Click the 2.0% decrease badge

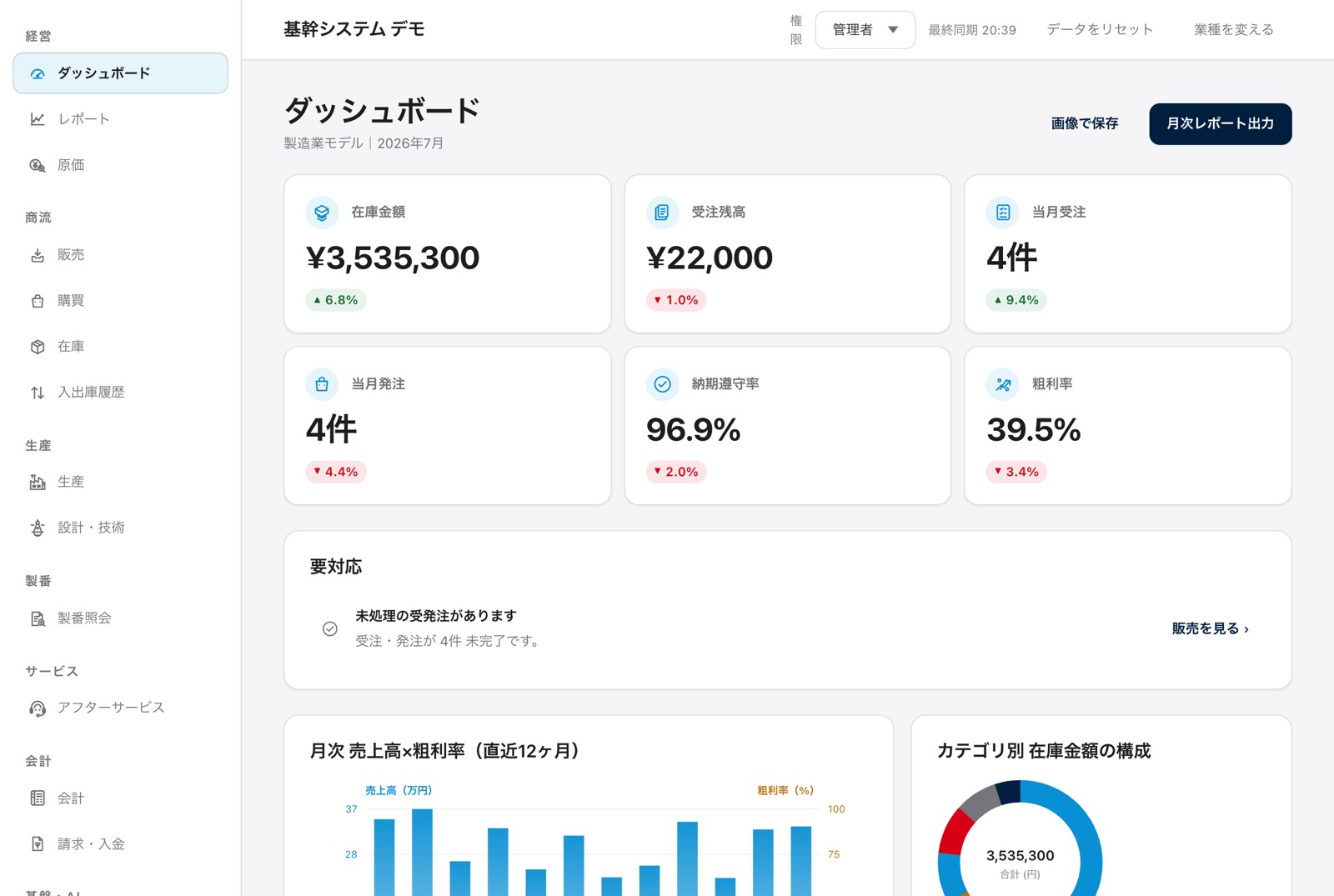click(676, 472)
